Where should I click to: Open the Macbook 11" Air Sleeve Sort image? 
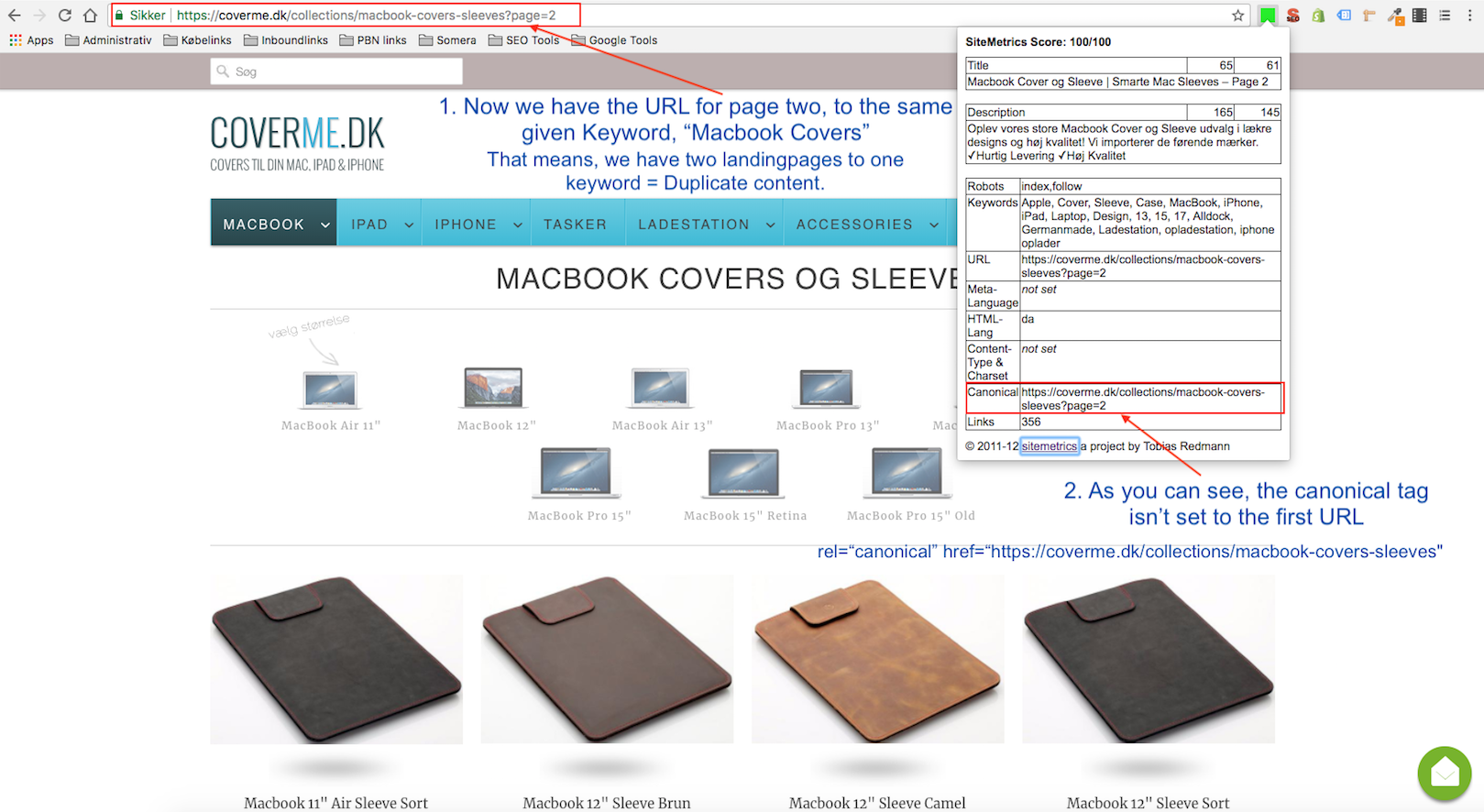[336, 659]
